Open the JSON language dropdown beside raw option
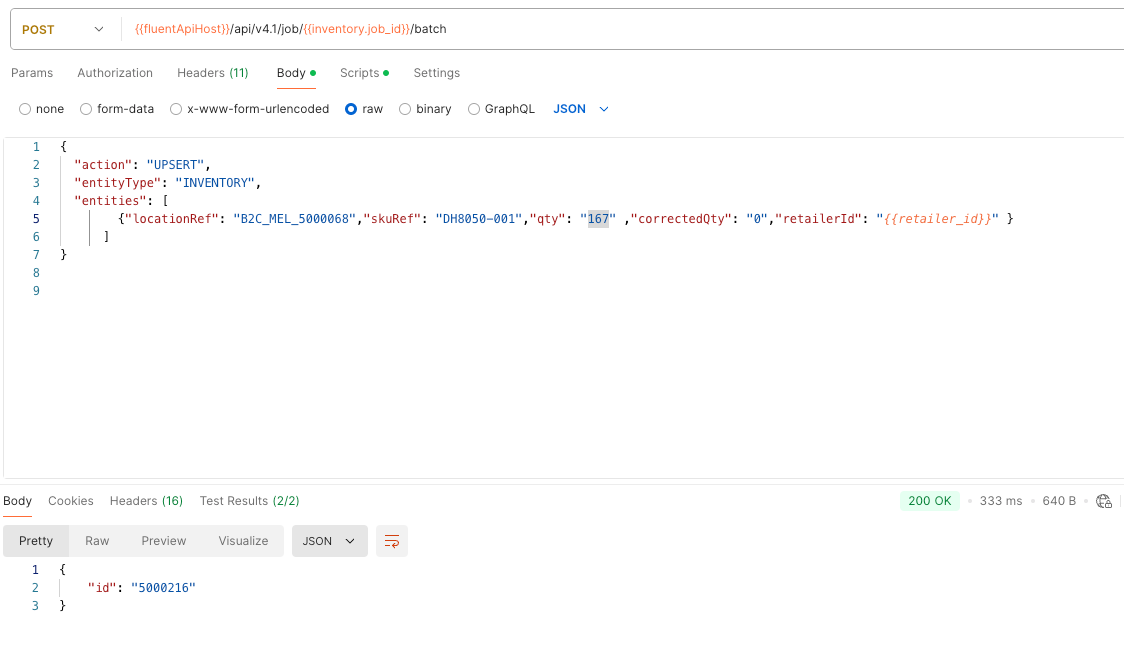Image resolution: width=1124 pixels, height=653 pixels. (x=580, y=108)
